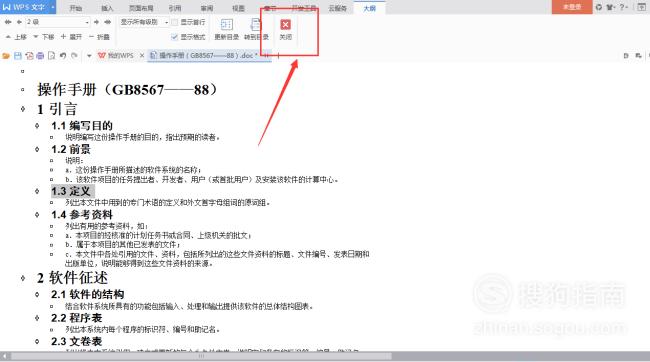Click the outline marker beside 2.1 软件的结构
650x362 pixels.
(37, 294)
